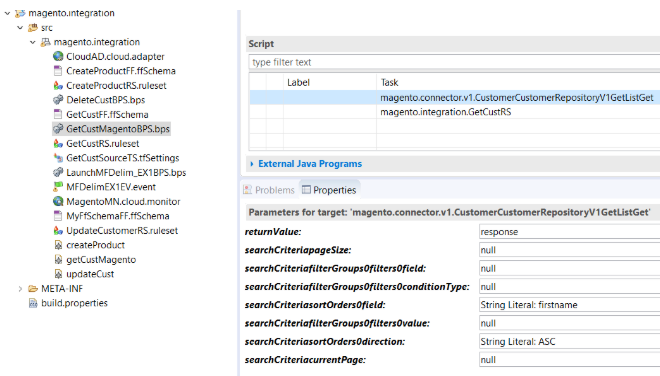Edit searchCriteriasortOrders0direction ASC value

coord(570,341)
